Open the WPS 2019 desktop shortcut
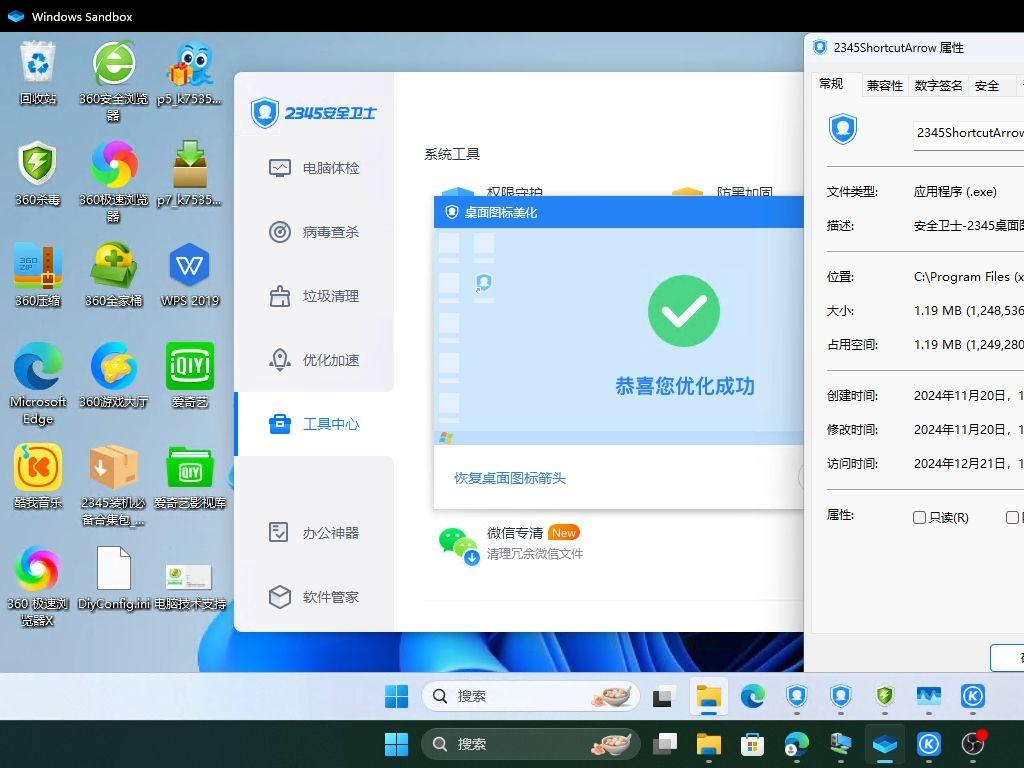Viewport: 1024px width, 768px height. coord(189,267)
